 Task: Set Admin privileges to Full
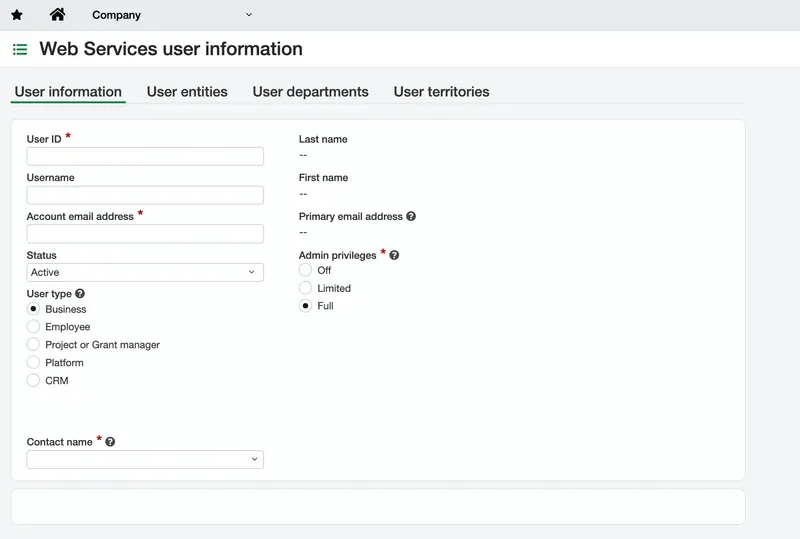[x=305, y=306]
